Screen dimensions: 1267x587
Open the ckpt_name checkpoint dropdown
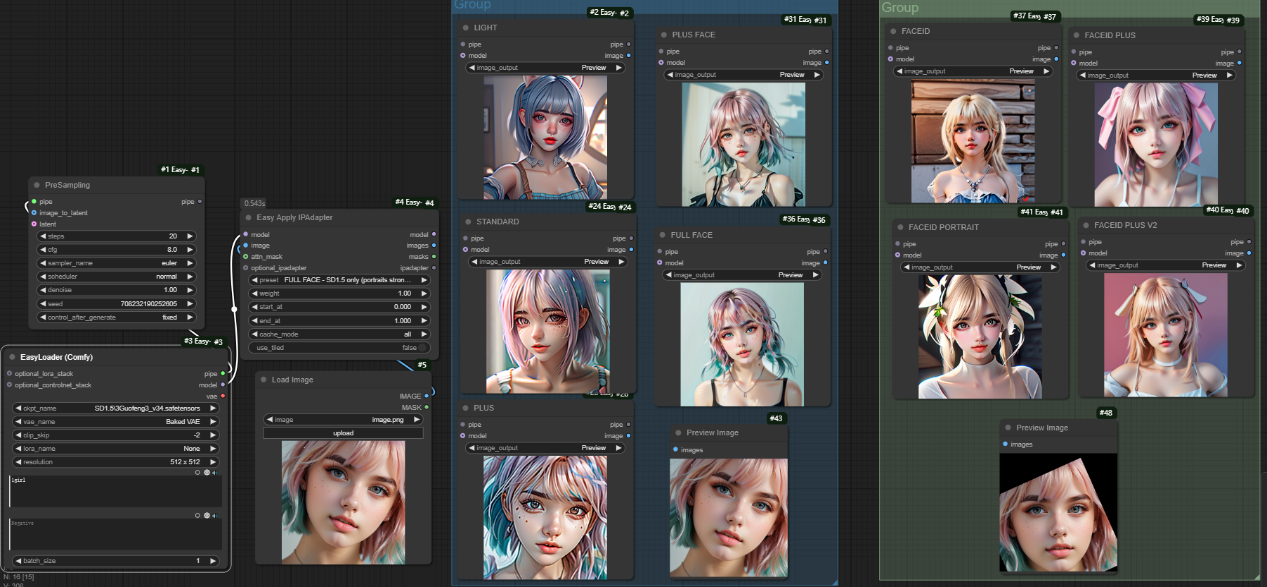[118, 408]
